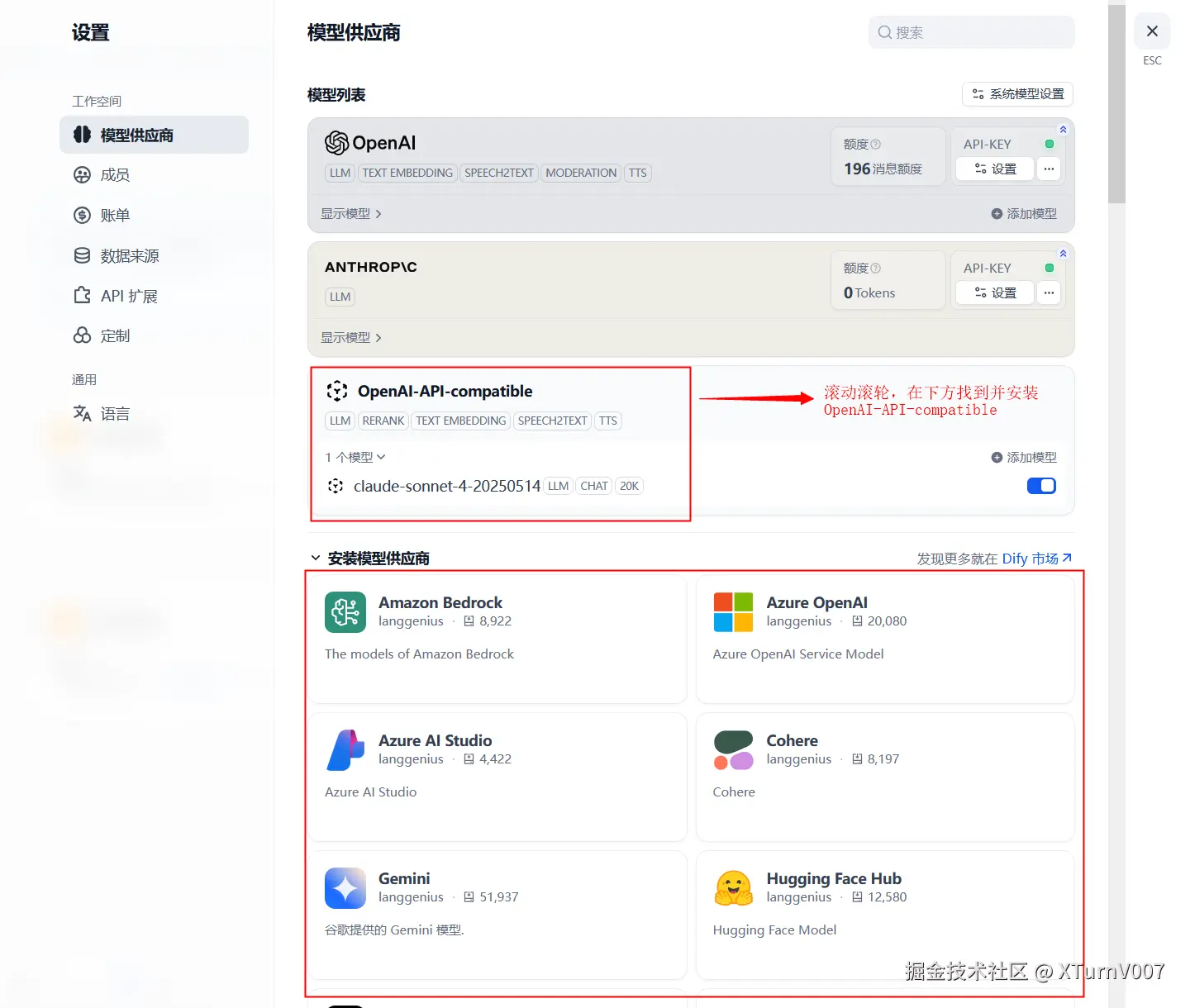The image size is (1190, 1008).
Task: Collapse the OpenAI card with top-right chevron
Action: coord(1064,130)
